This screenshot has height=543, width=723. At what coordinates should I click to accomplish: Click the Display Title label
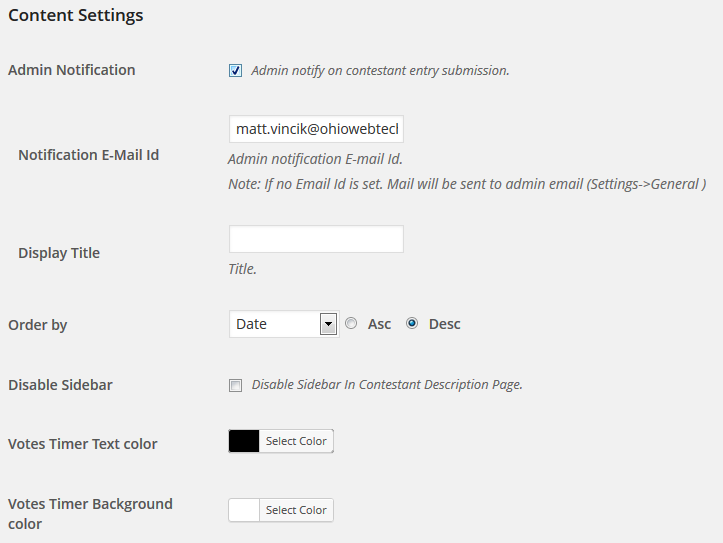pos(59,253)
